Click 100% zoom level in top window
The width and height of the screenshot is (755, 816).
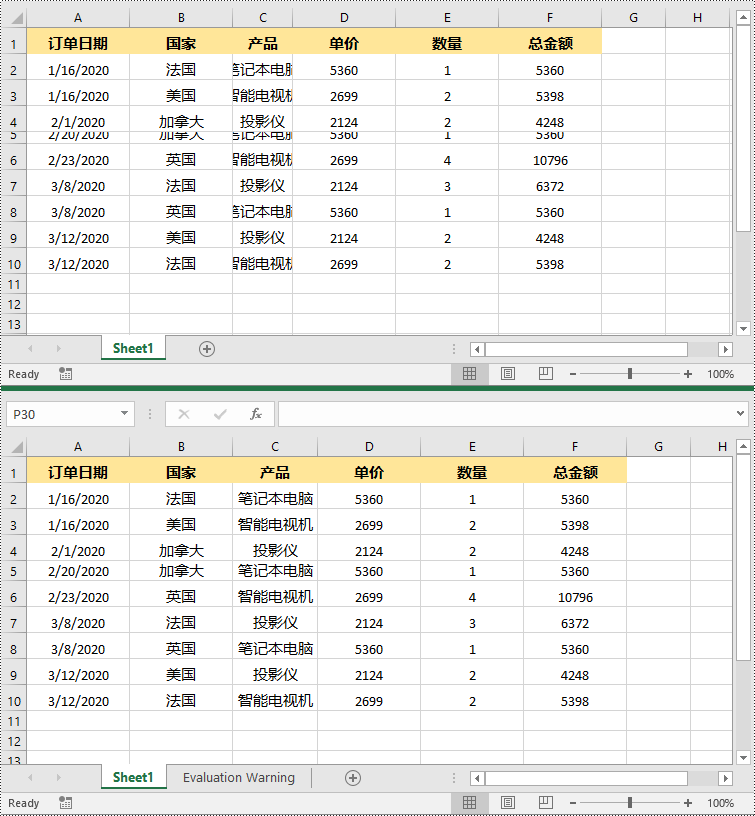721,374
